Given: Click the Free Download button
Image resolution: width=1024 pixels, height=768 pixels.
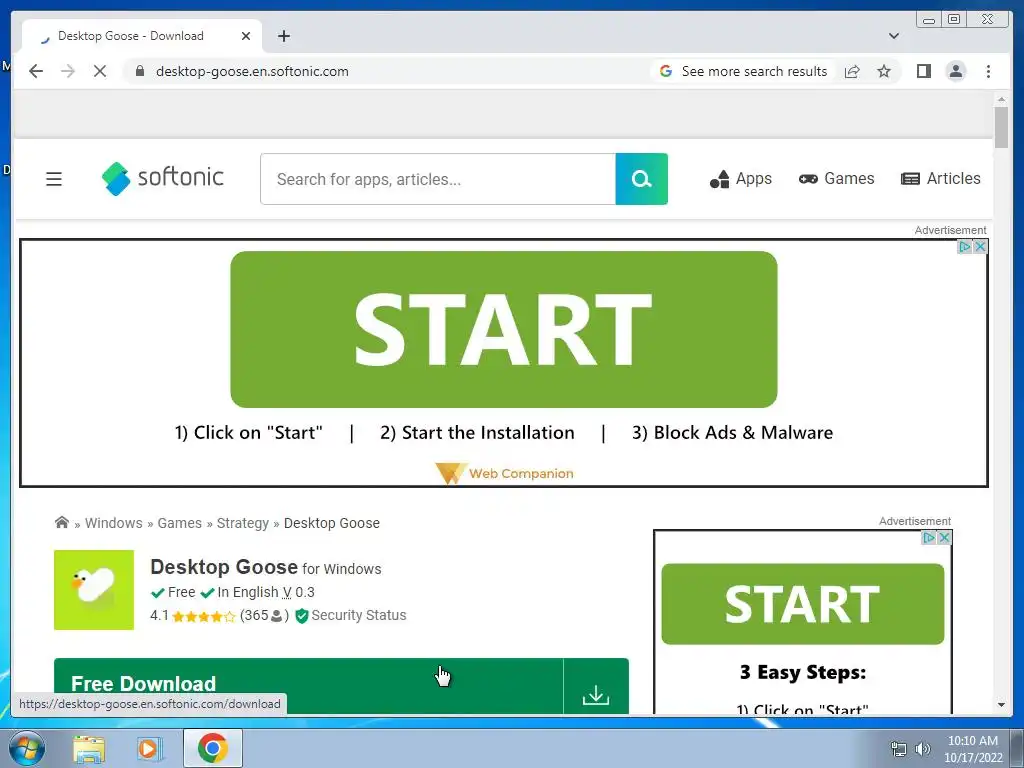Looking at the screenshot, I should pos(308,686).
